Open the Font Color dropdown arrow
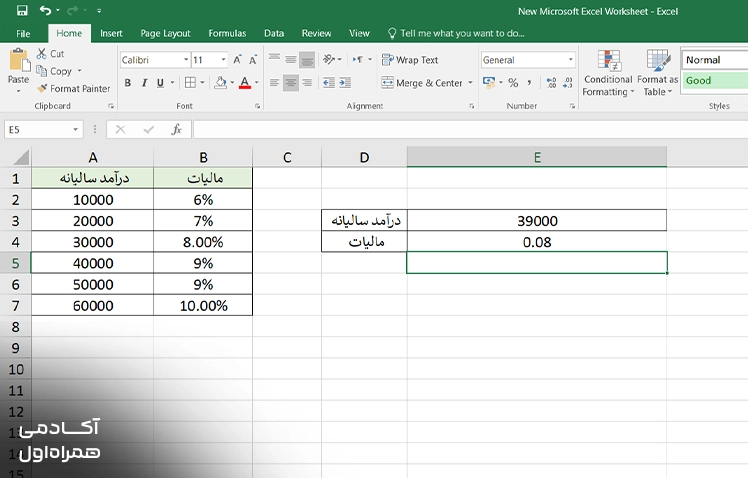 coord(257,83)
